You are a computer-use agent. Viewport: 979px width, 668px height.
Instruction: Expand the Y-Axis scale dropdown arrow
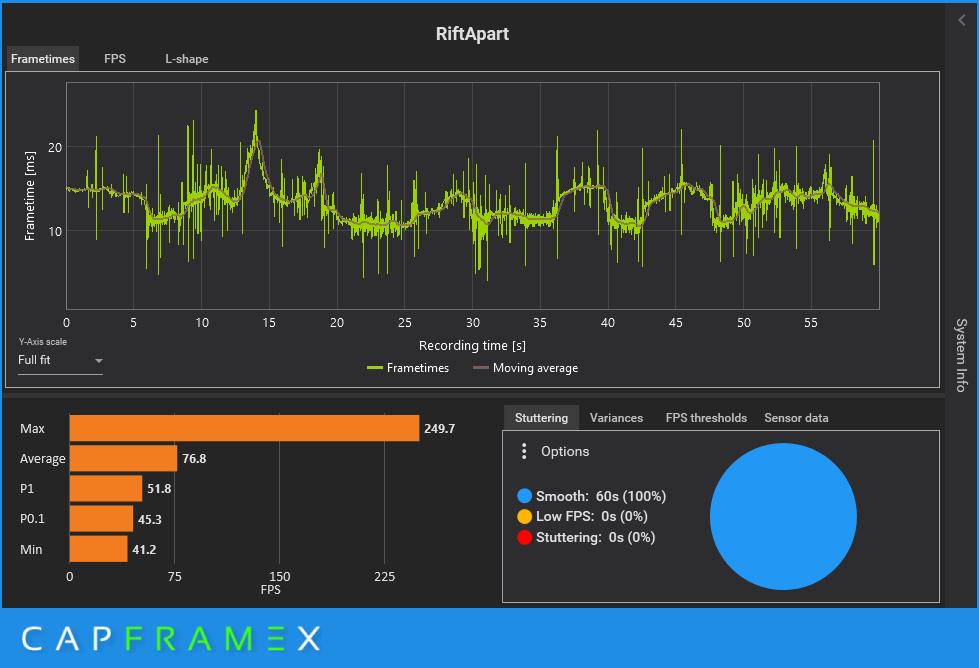tap(99, 361)
